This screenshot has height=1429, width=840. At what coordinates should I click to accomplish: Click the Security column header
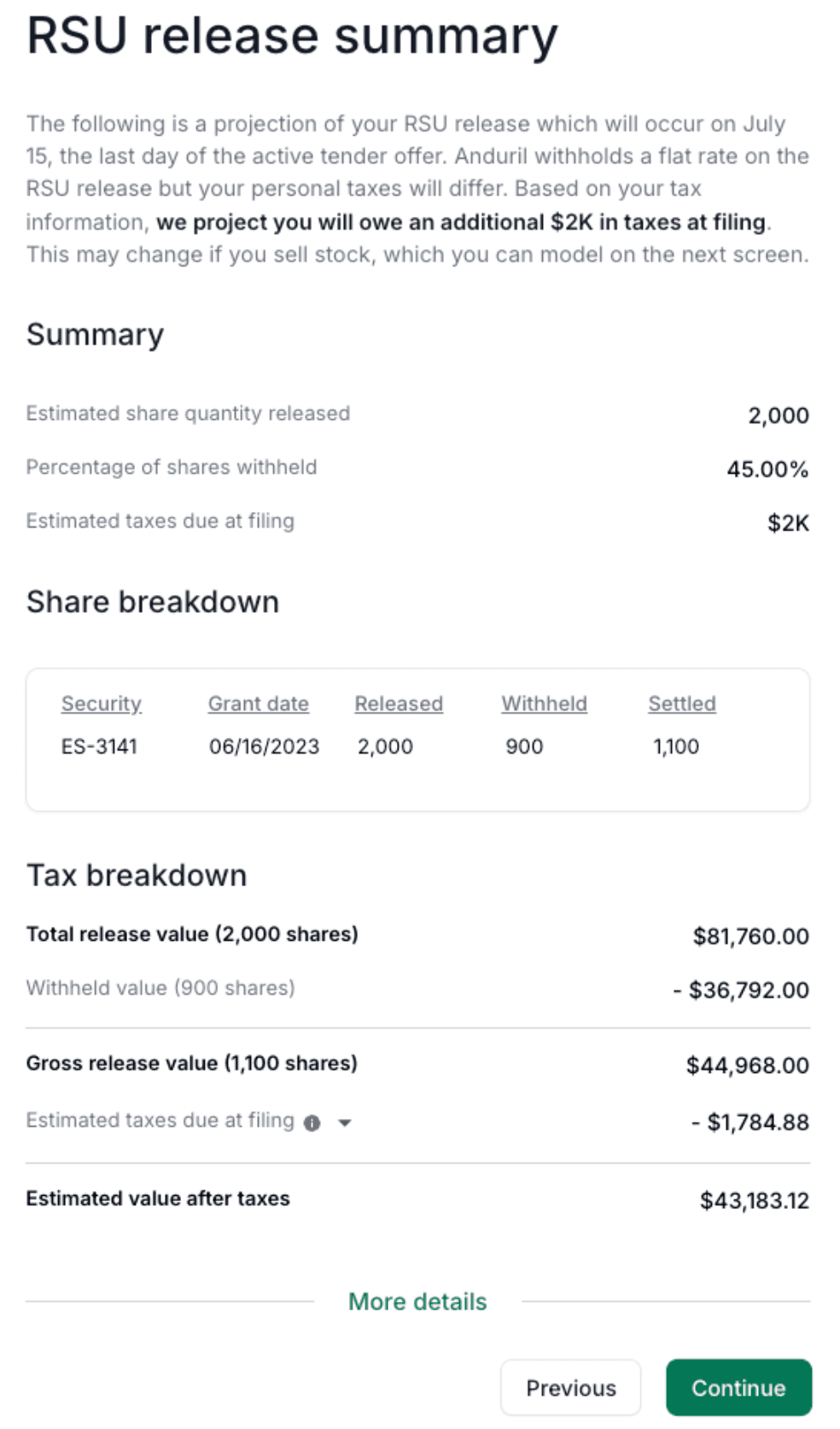click(x=102, y=703)
